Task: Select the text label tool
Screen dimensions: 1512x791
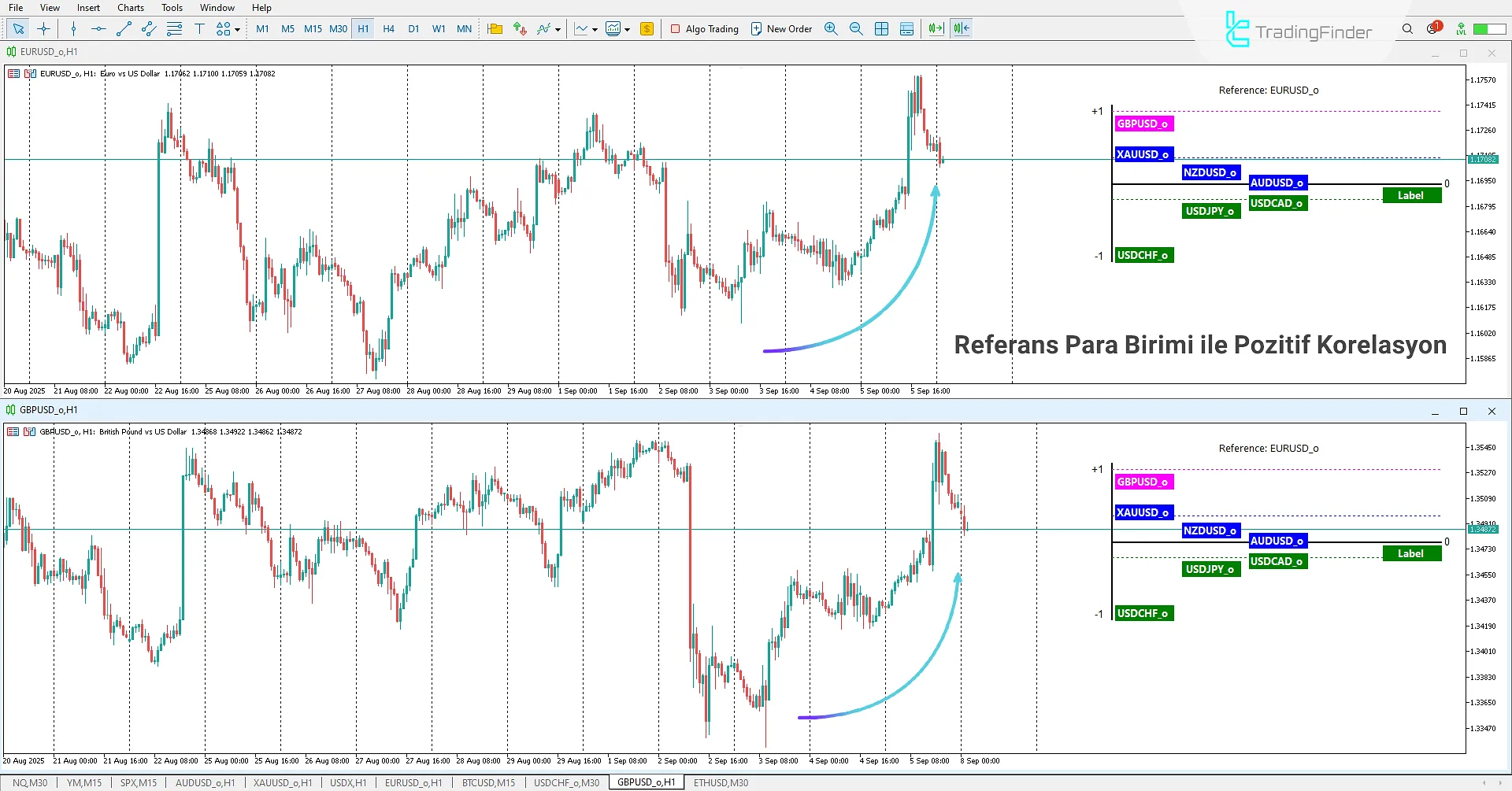Action: point(199,29)
